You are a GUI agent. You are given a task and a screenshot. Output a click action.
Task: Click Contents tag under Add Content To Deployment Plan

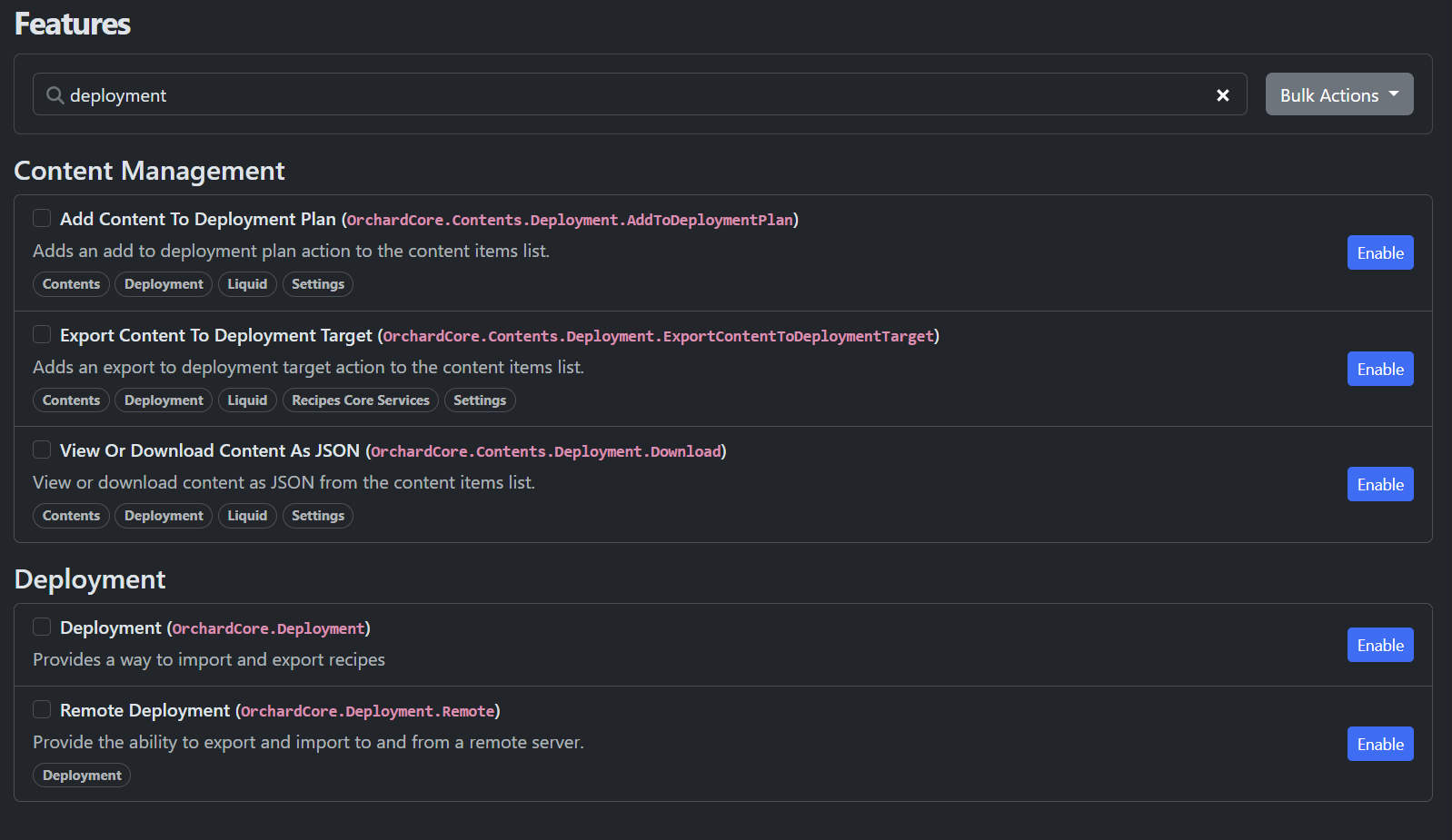point(71,284)
